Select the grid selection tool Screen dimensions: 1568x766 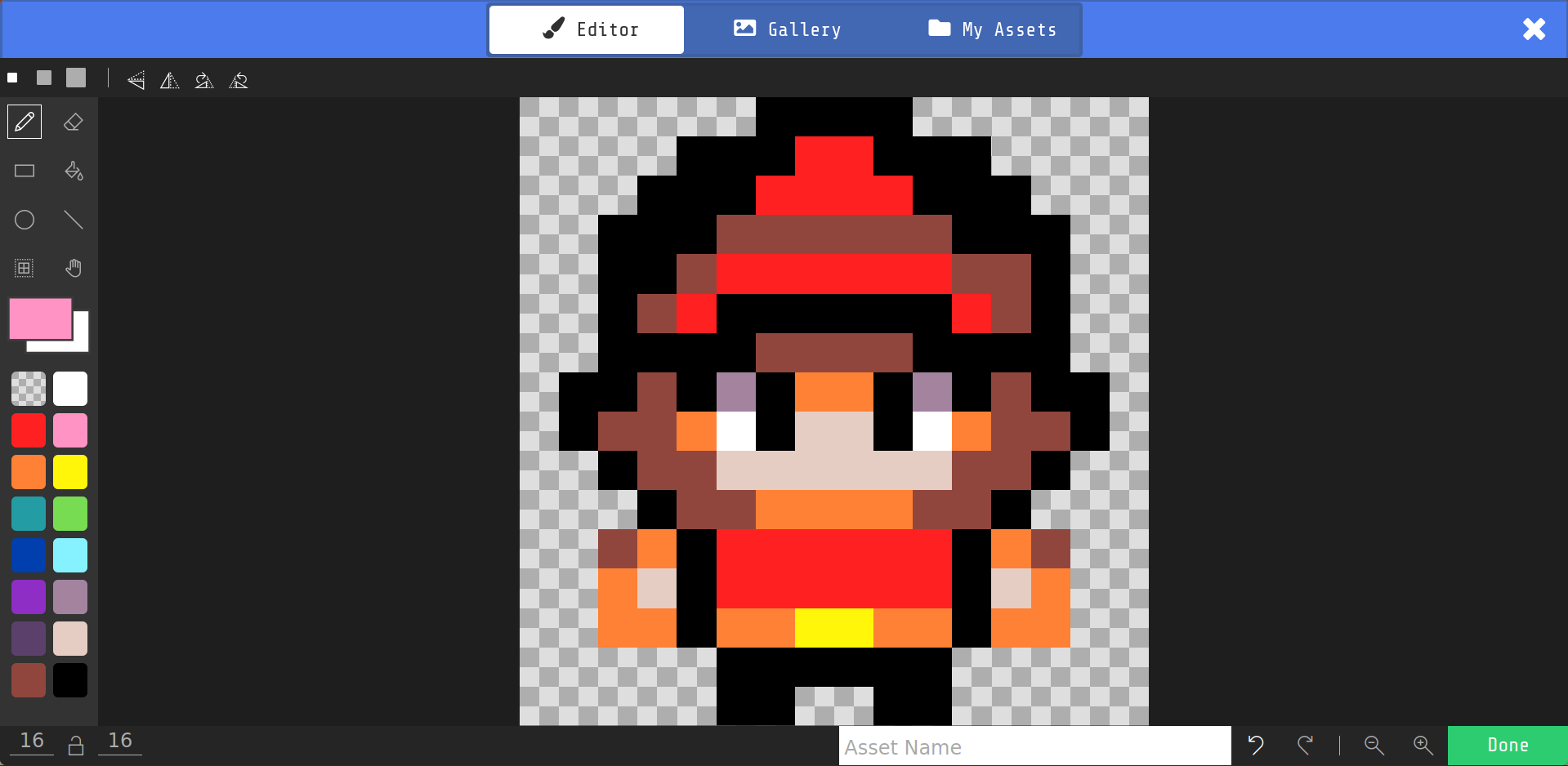(x=25, y=268)
